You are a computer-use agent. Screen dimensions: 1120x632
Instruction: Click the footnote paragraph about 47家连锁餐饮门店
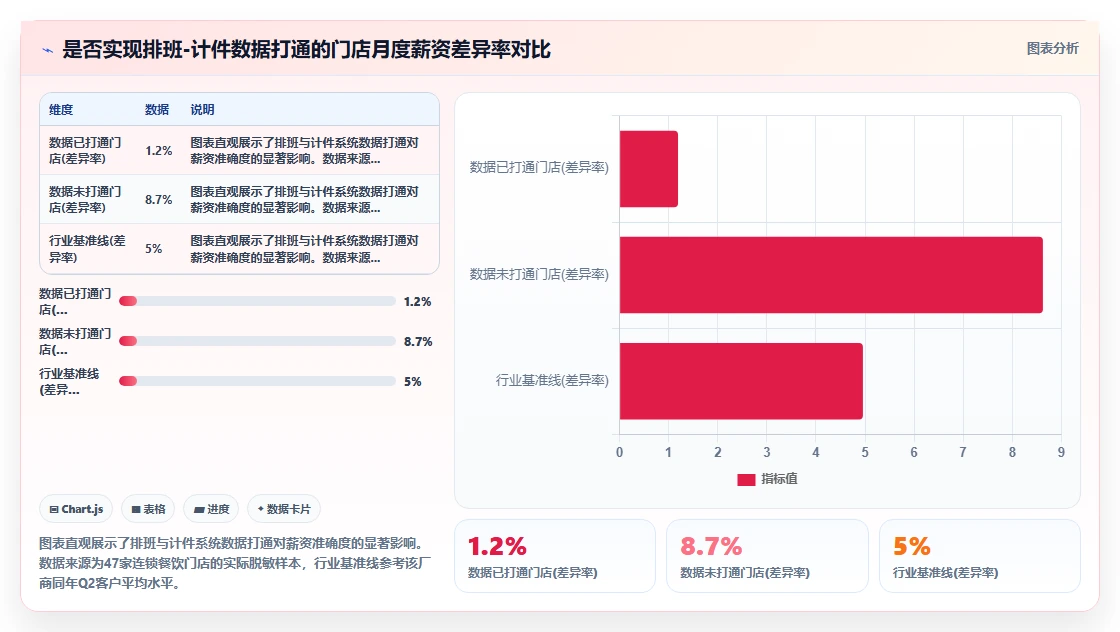[235, 563]
